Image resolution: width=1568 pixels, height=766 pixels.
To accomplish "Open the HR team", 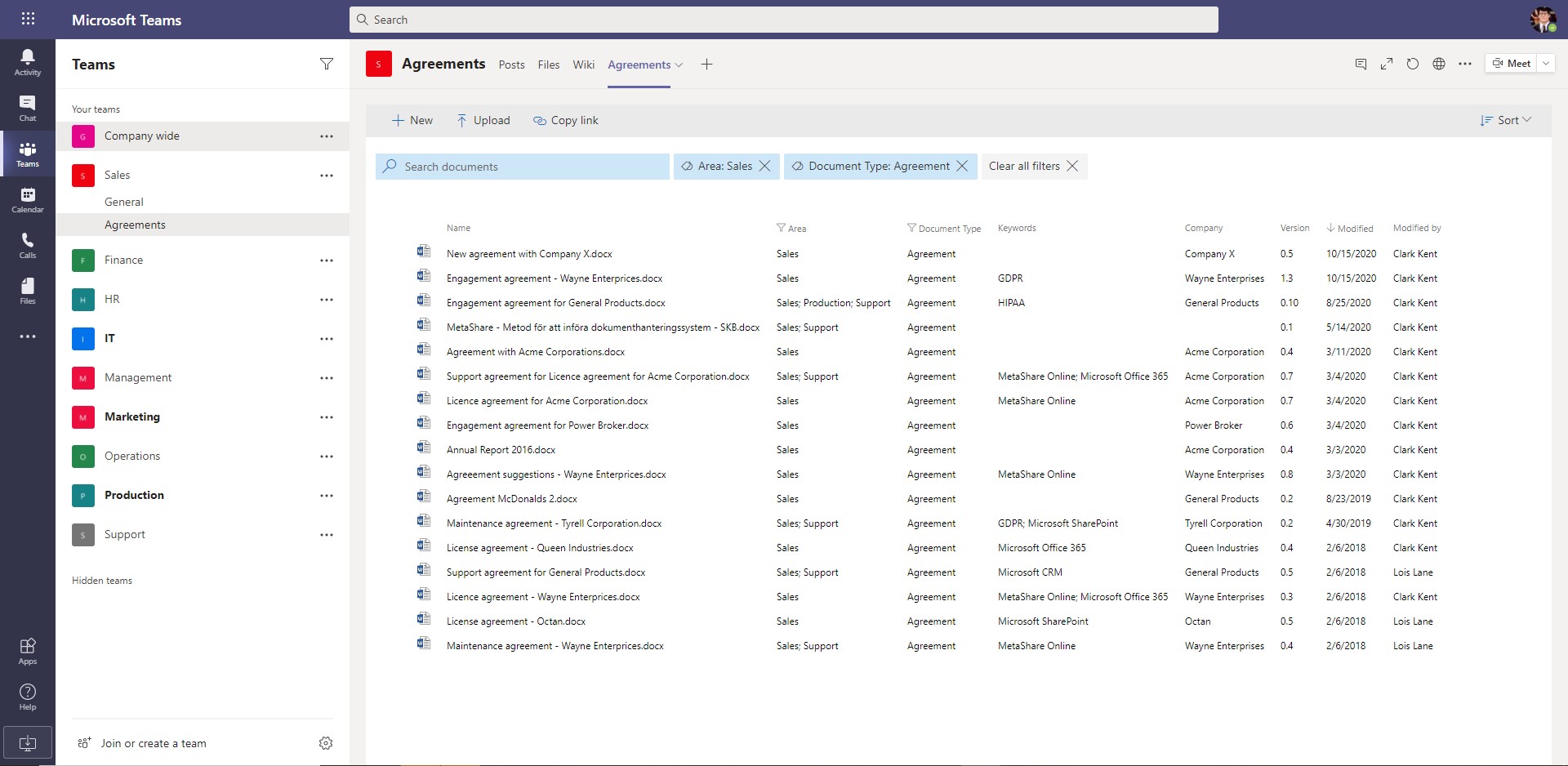I will pos(112,300).
